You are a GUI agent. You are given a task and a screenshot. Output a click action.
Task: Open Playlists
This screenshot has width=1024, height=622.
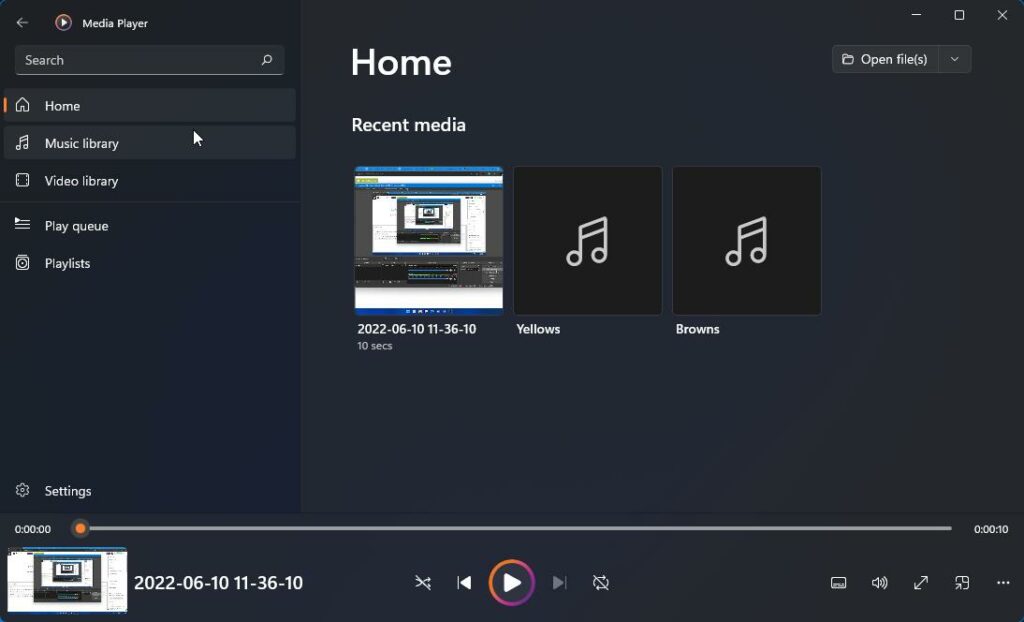click(67, 263)
